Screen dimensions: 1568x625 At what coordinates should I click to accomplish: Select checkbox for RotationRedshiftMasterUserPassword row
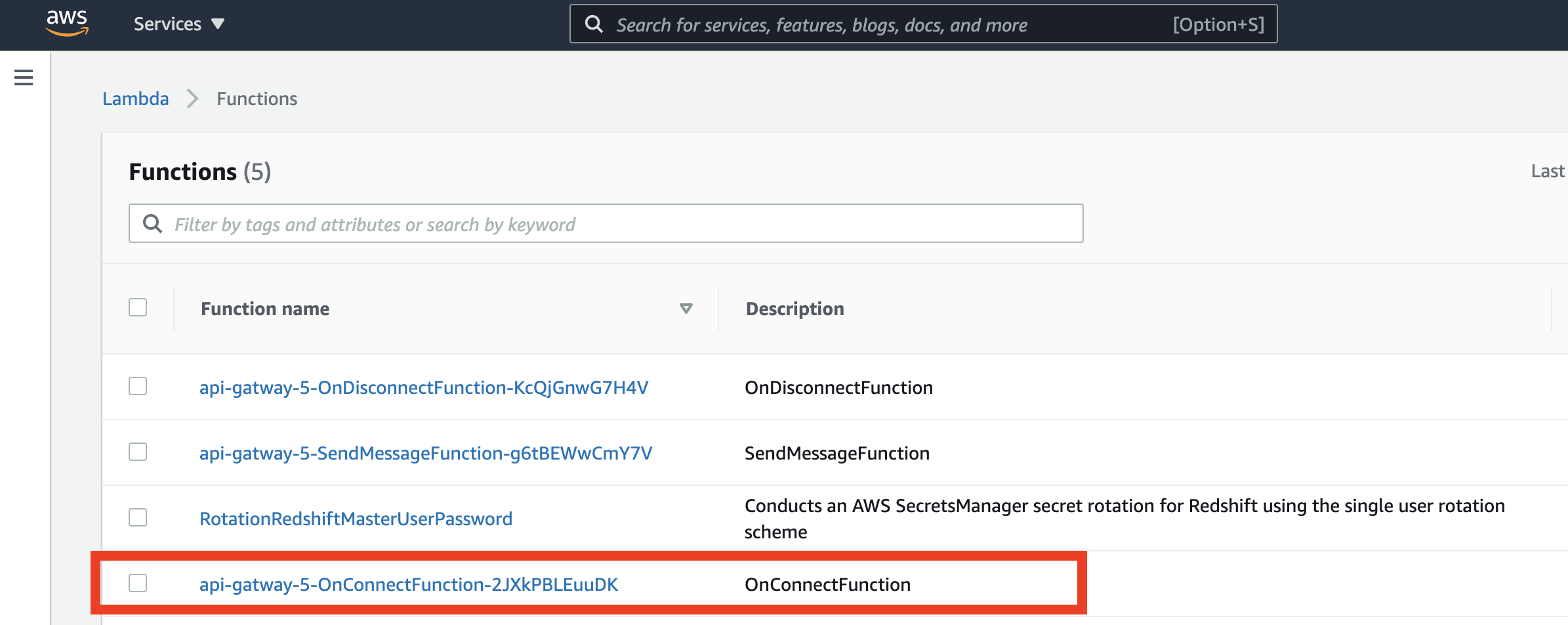pos(138,517)
